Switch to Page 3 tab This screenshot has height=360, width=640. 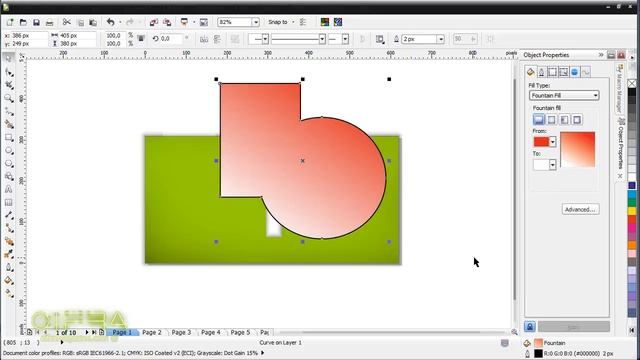[181, 332]
